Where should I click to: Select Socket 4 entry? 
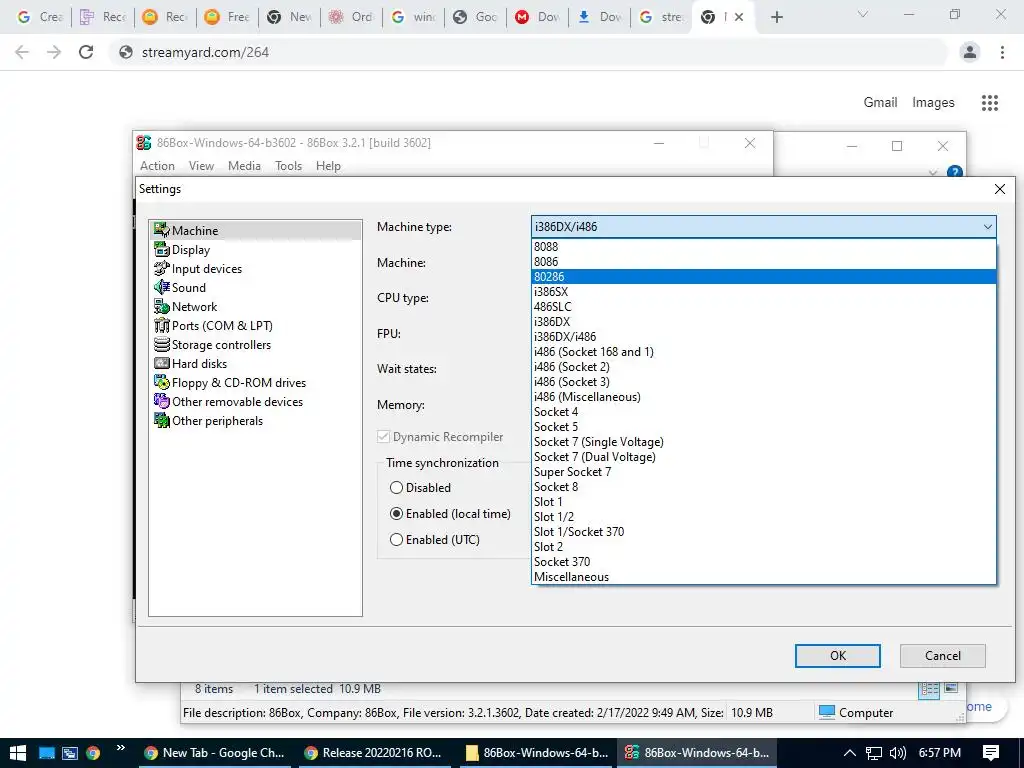click(764, 411)
